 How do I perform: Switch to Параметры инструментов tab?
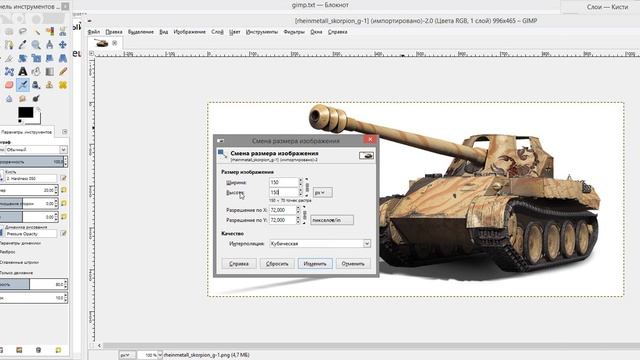27,132
